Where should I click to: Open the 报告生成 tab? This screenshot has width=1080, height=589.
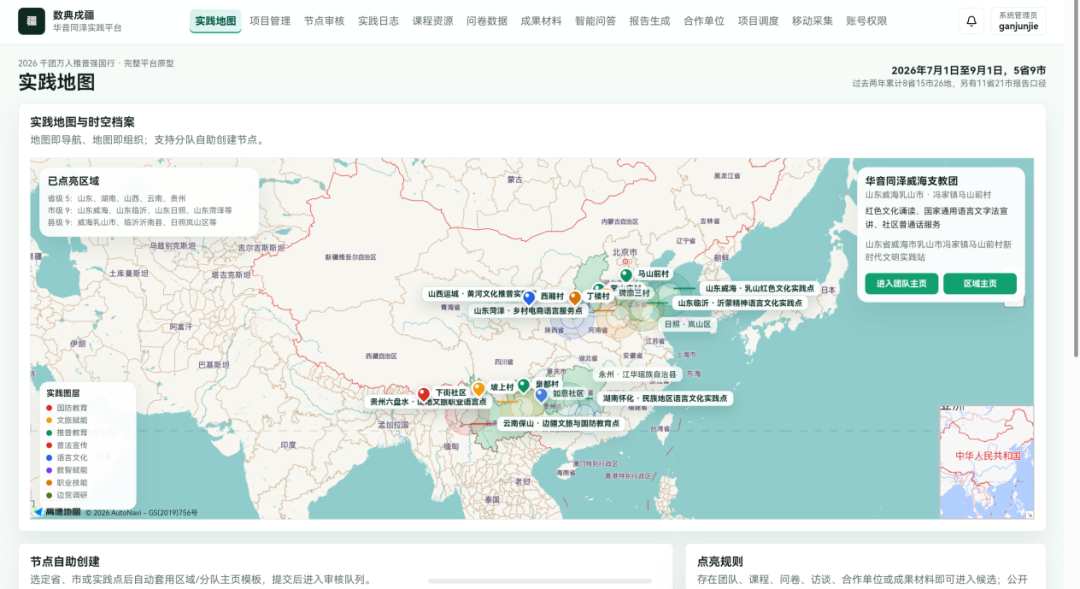tap(650, 21)
